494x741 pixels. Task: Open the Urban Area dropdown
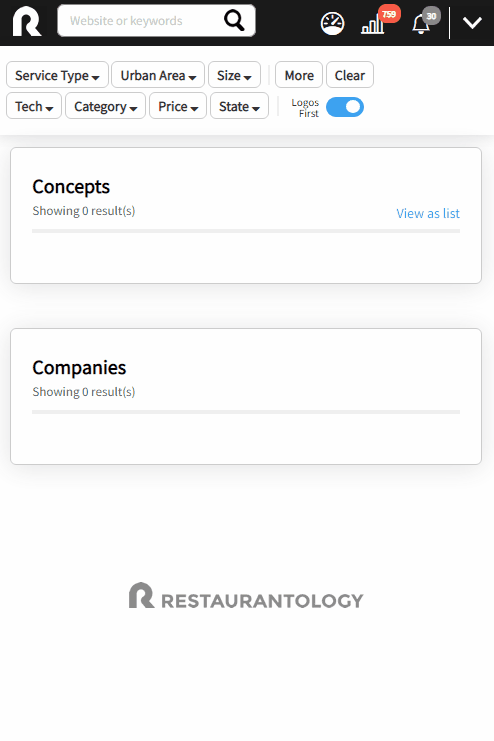[x=158, y=75]
